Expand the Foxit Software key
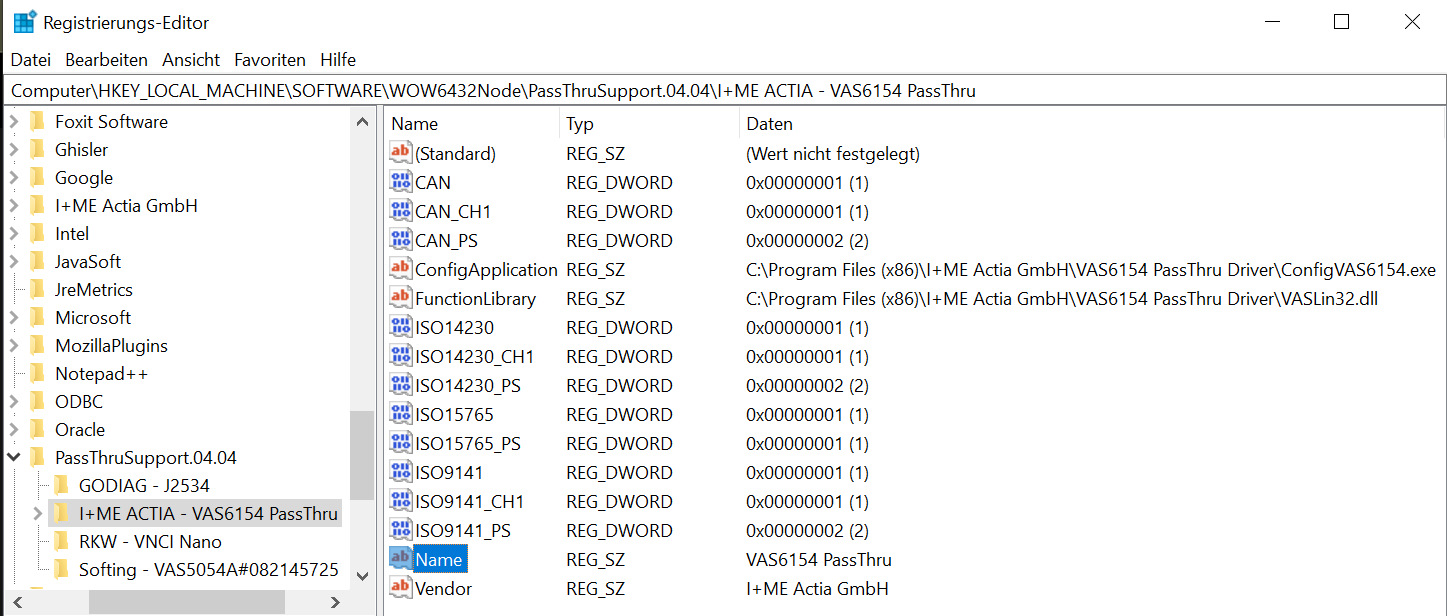This screenshot has height=616, width=1447. [x=14, y=121]
